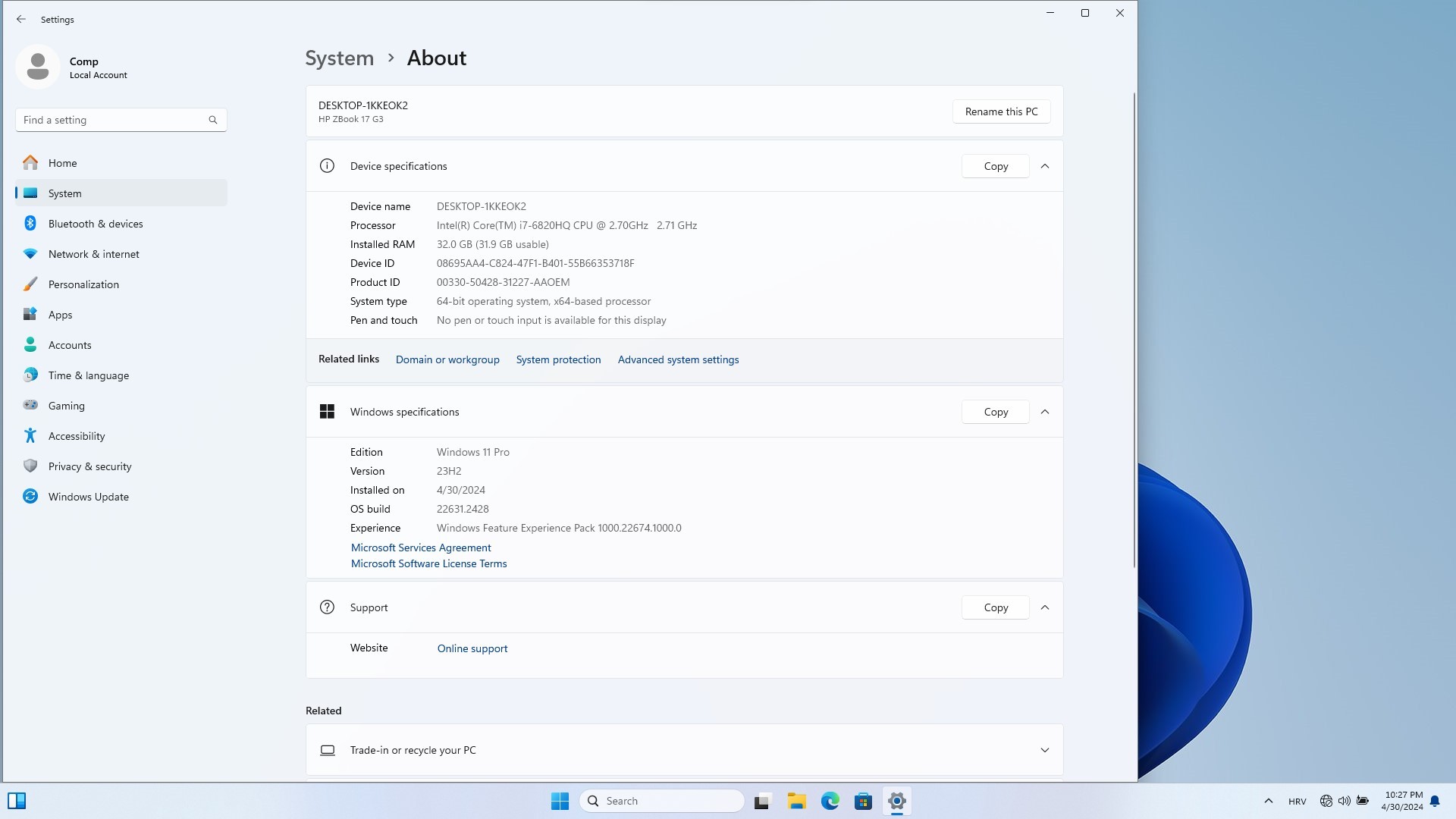Open the notification bell icon
Screen dimensions: 1456x819
1435,801
